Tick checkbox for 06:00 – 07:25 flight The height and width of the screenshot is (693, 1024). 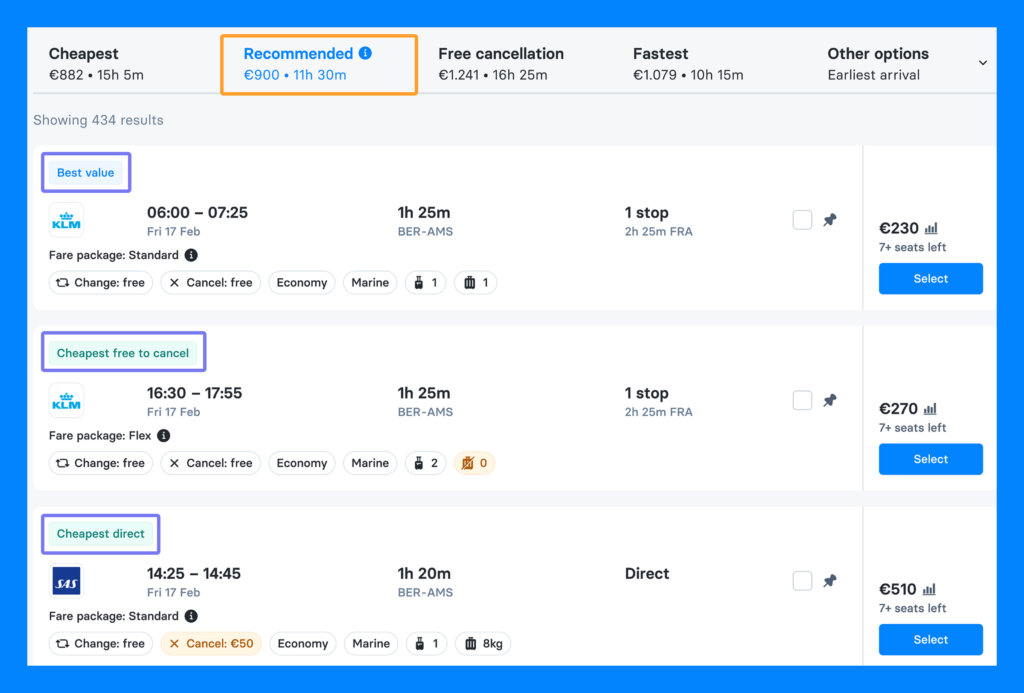802,220
